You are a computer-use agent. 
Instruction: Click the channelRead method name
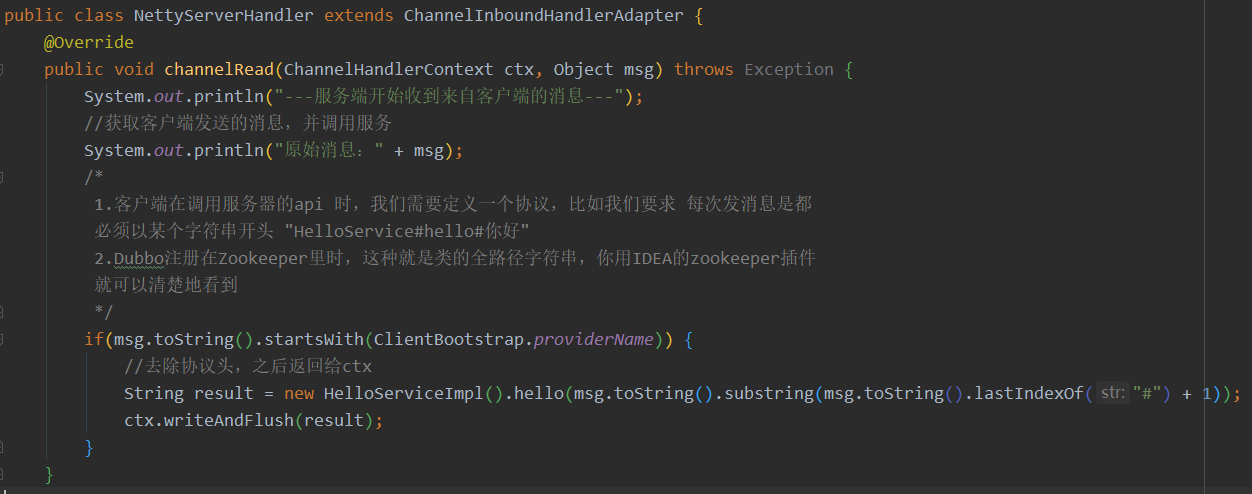(x=219, y=69)
